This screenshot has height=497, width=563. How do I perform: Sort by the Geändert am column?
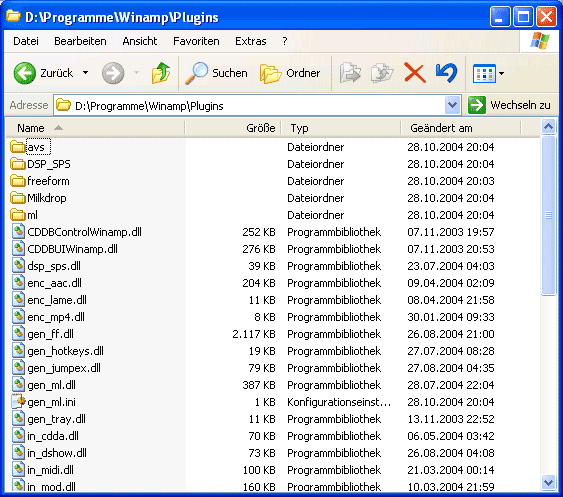tap(460, 128)
